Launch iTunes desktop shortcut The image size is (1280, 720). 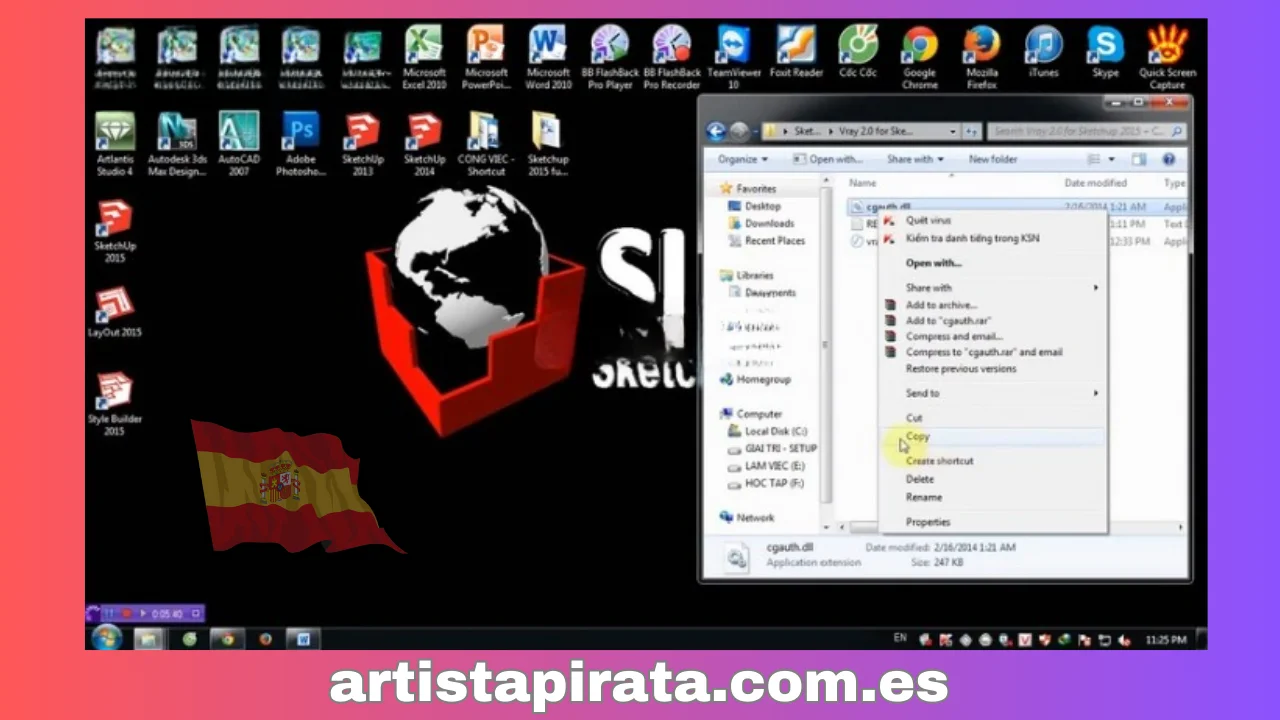pyautogui.click(x=1043, y=52)
